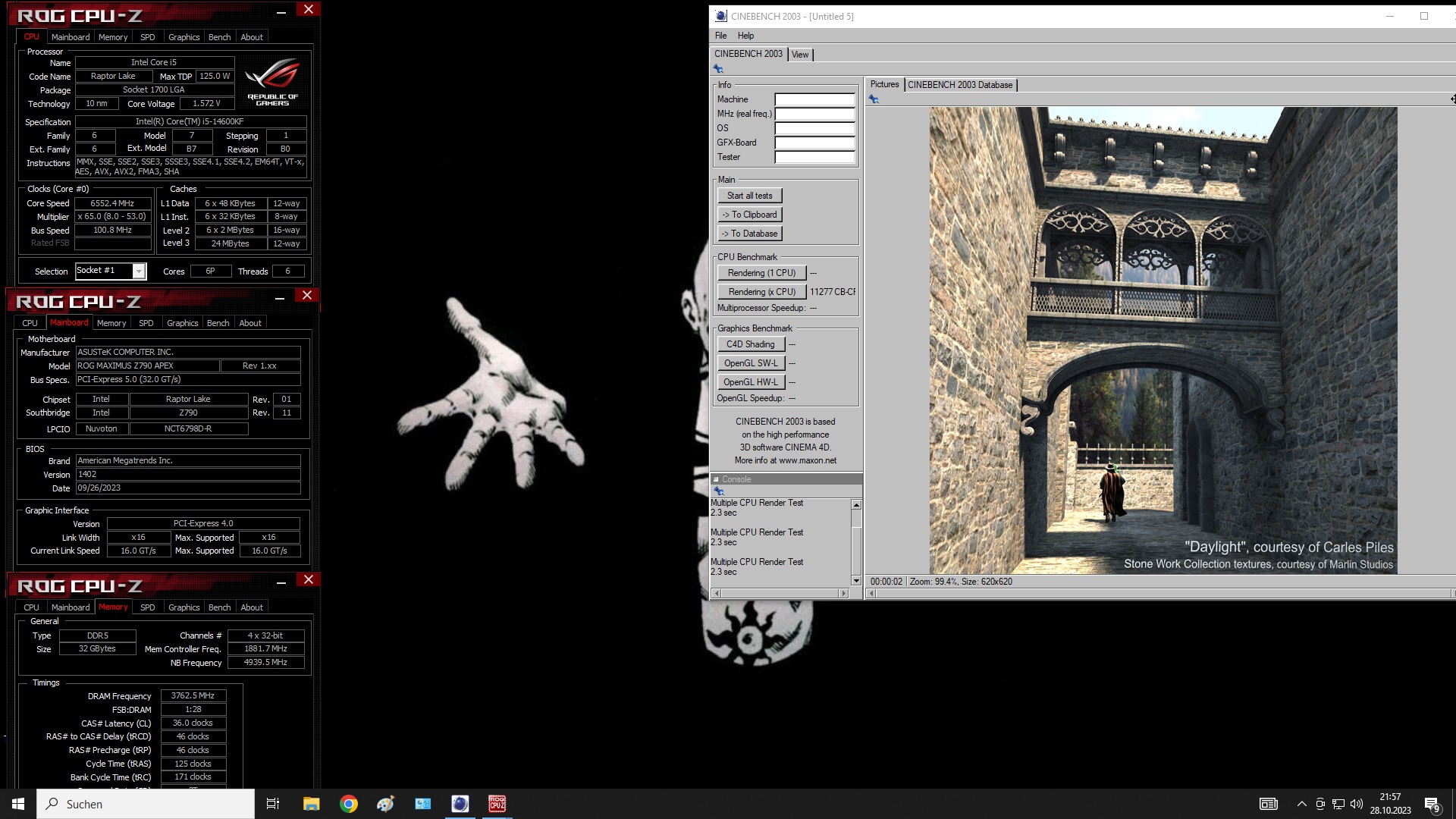This screenshot has width=1456, height=819.
Task: Click the Start all tests button
Action: click(x=749, y=196)
